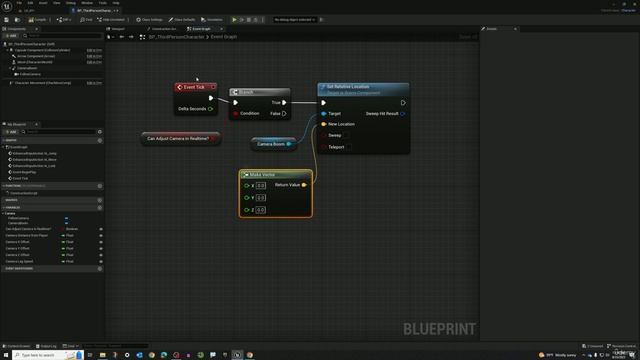Click the Browse to asset icon
Image resolution: width=640 pixels, height=360 pixels.
pyautogui.click(x=17, y=20)
